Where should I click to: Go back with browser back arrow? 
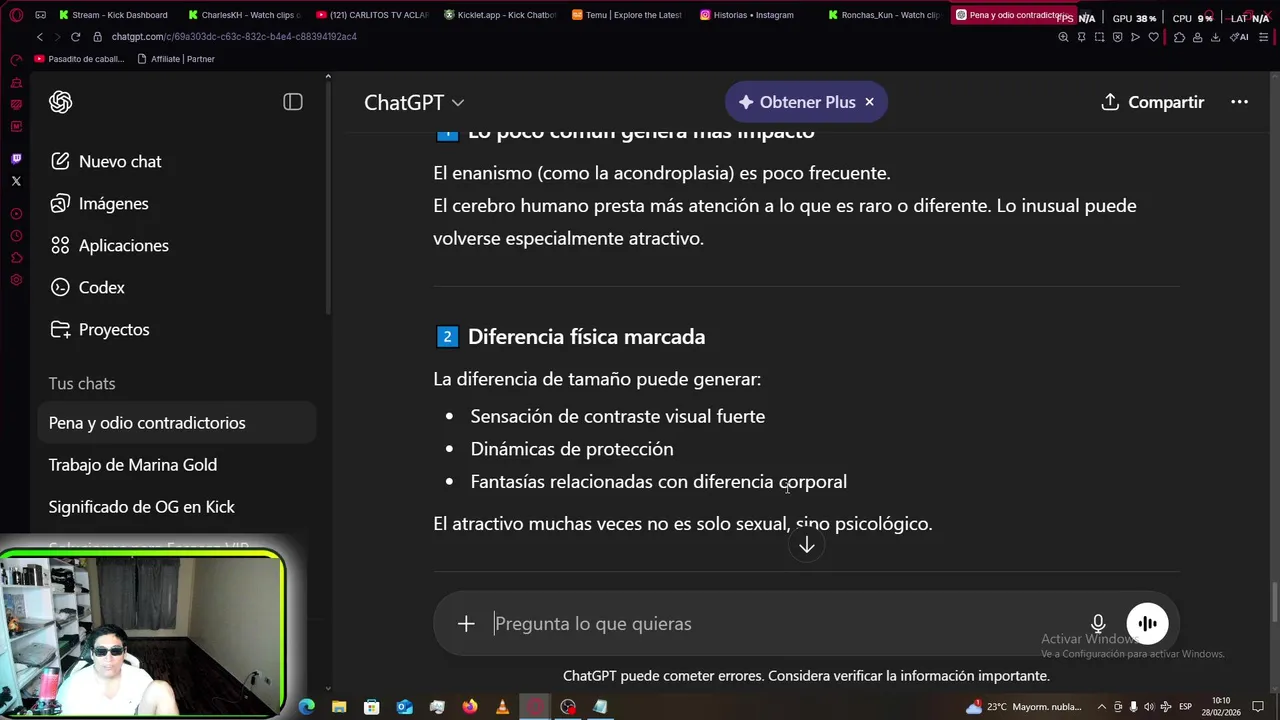pos(39,37)
